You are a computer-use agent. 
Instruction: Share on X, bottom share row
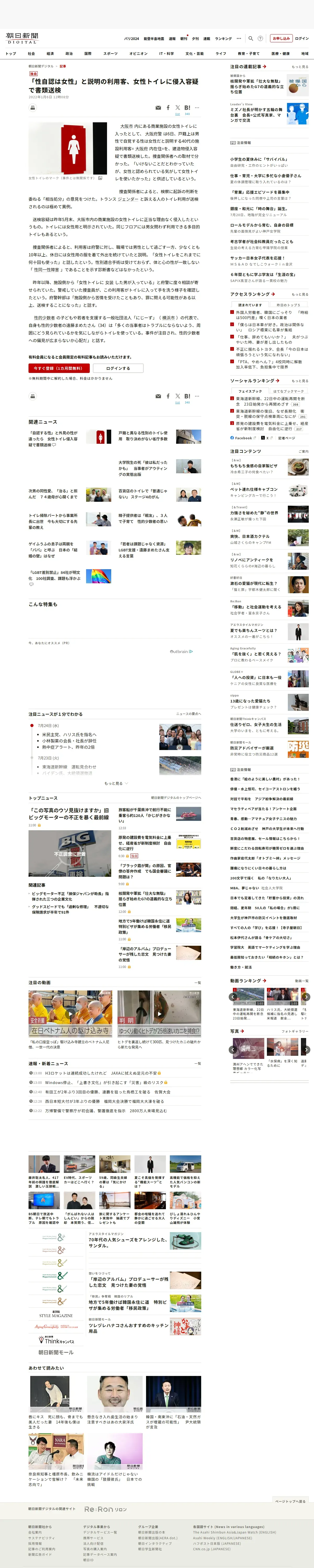click(x=177, y=396)
